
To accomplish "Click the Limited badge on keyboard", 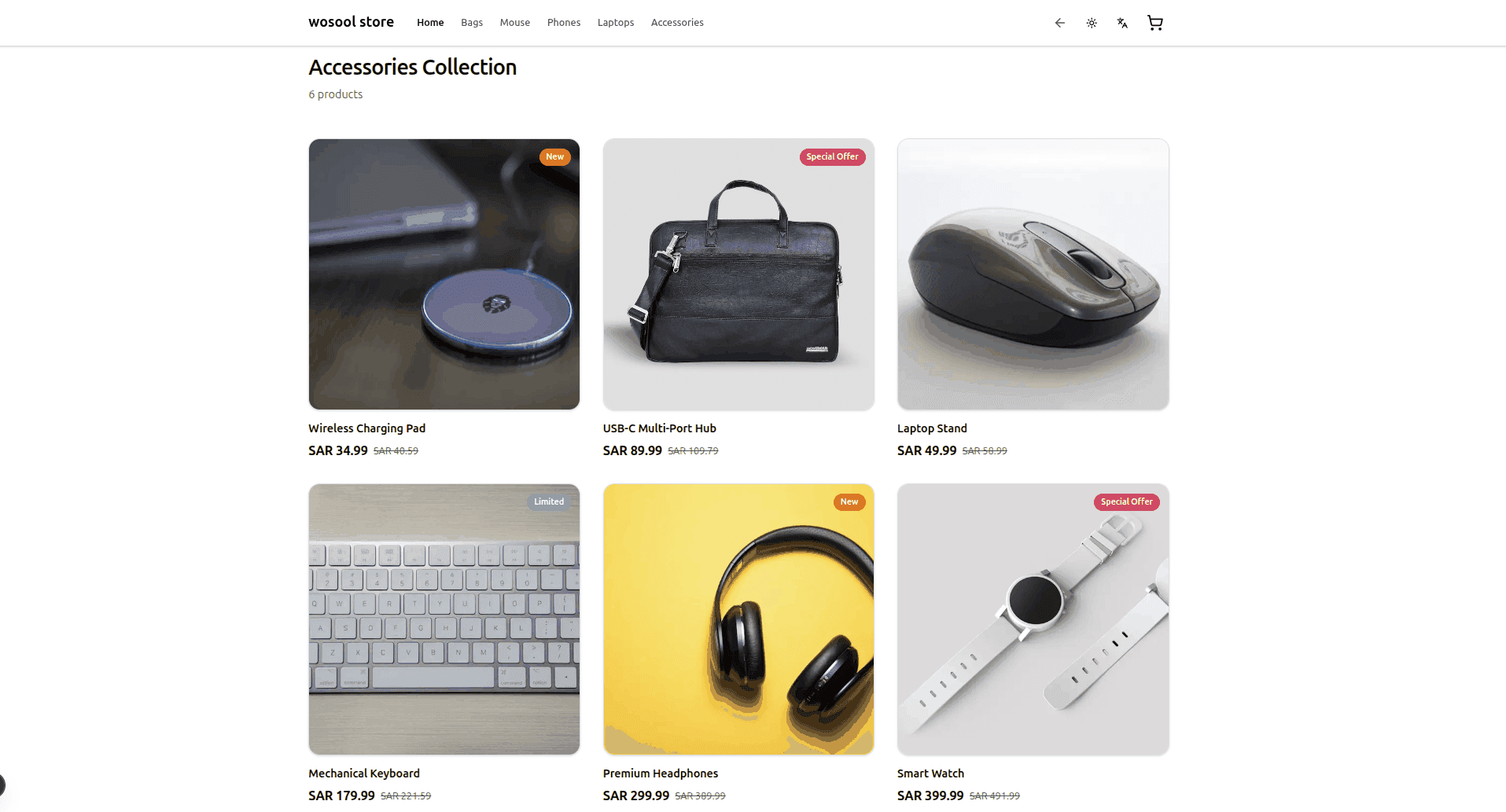I will tap(549, 502).
